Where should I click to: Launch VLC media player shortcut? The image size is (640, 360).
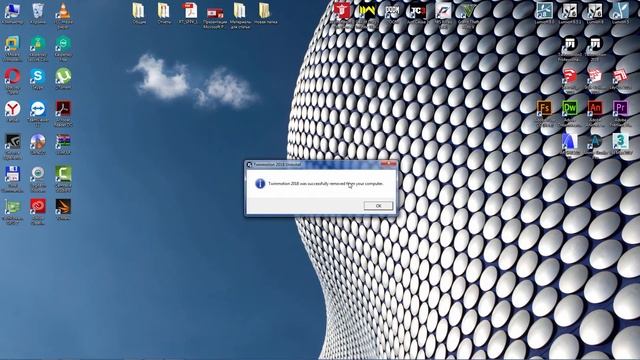point(63,15)
